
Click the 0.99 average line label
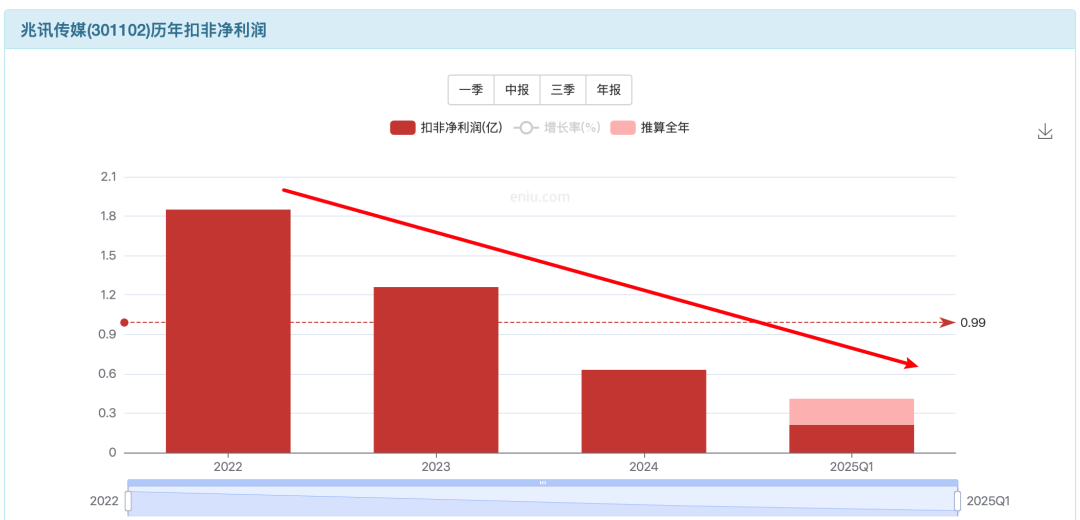point(973,322)
